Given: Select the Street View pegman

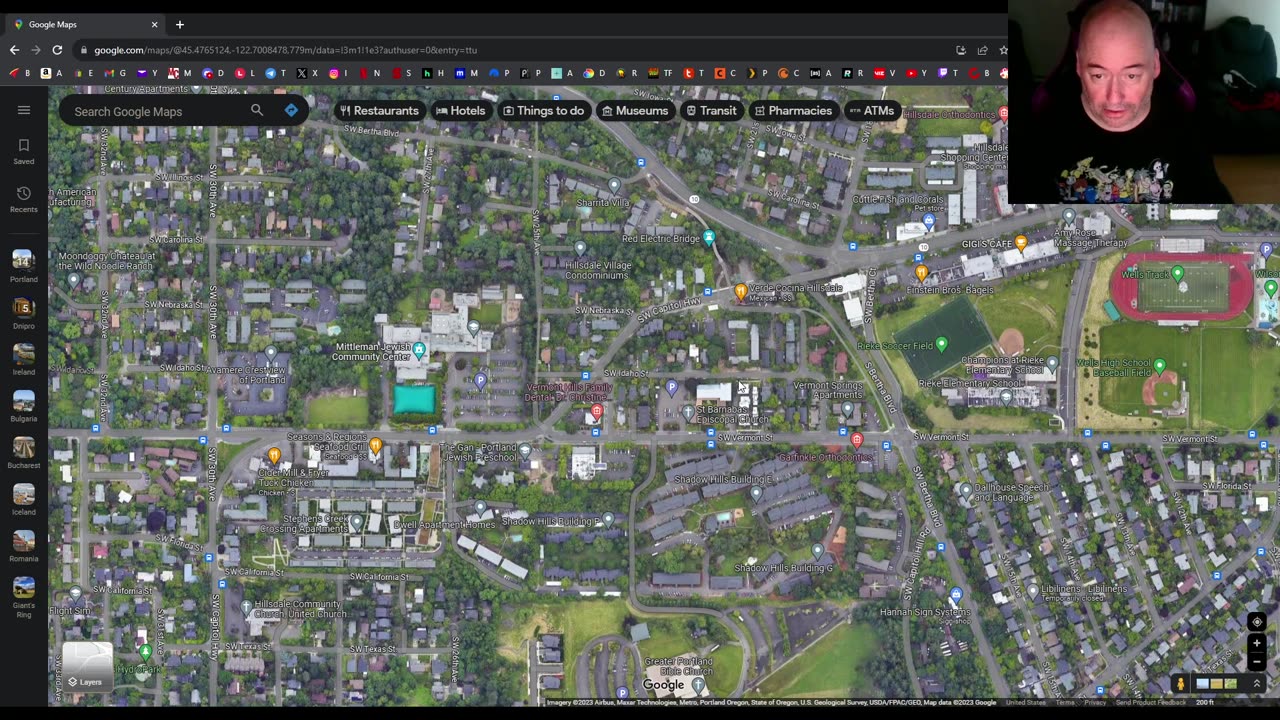Looking at the screenshot, I should click(x=1180, y=684).
